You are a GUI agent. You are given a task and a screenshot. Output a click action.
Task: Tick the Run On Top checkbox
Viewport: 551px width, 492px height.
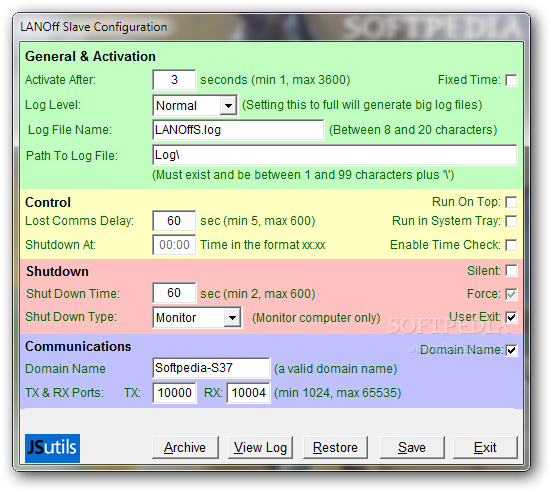point(511,202)
